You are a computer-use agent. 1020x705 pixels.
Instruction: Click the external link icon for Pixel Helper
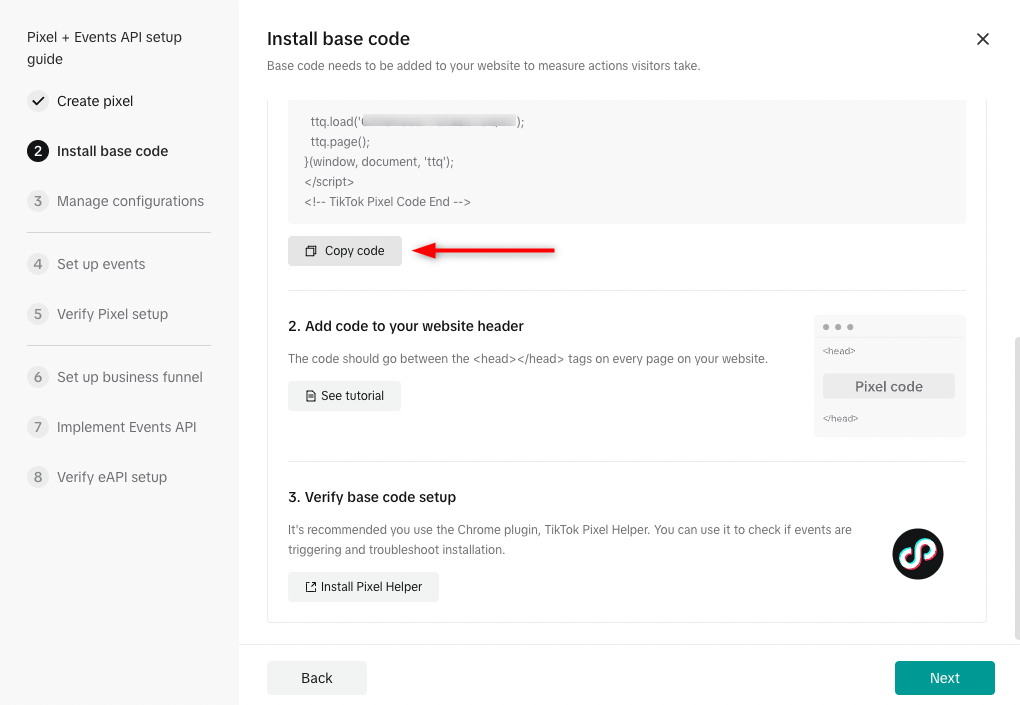311,587
